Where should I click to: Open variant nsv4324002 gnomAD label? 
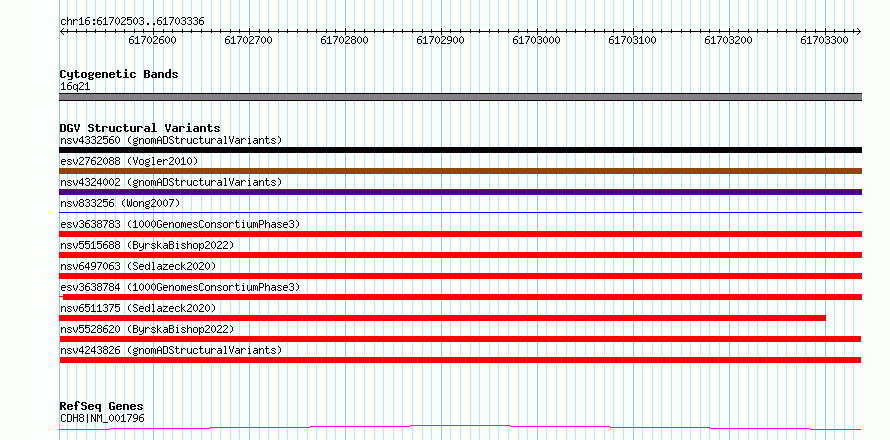click(x=171, y=182)
